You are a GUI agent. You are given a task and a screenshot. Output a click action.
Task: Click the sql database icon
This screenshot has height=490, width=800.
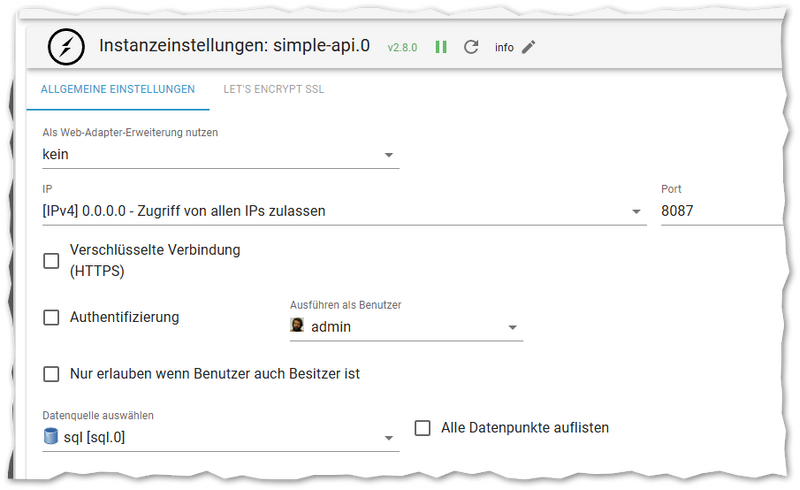pos(51,437)
